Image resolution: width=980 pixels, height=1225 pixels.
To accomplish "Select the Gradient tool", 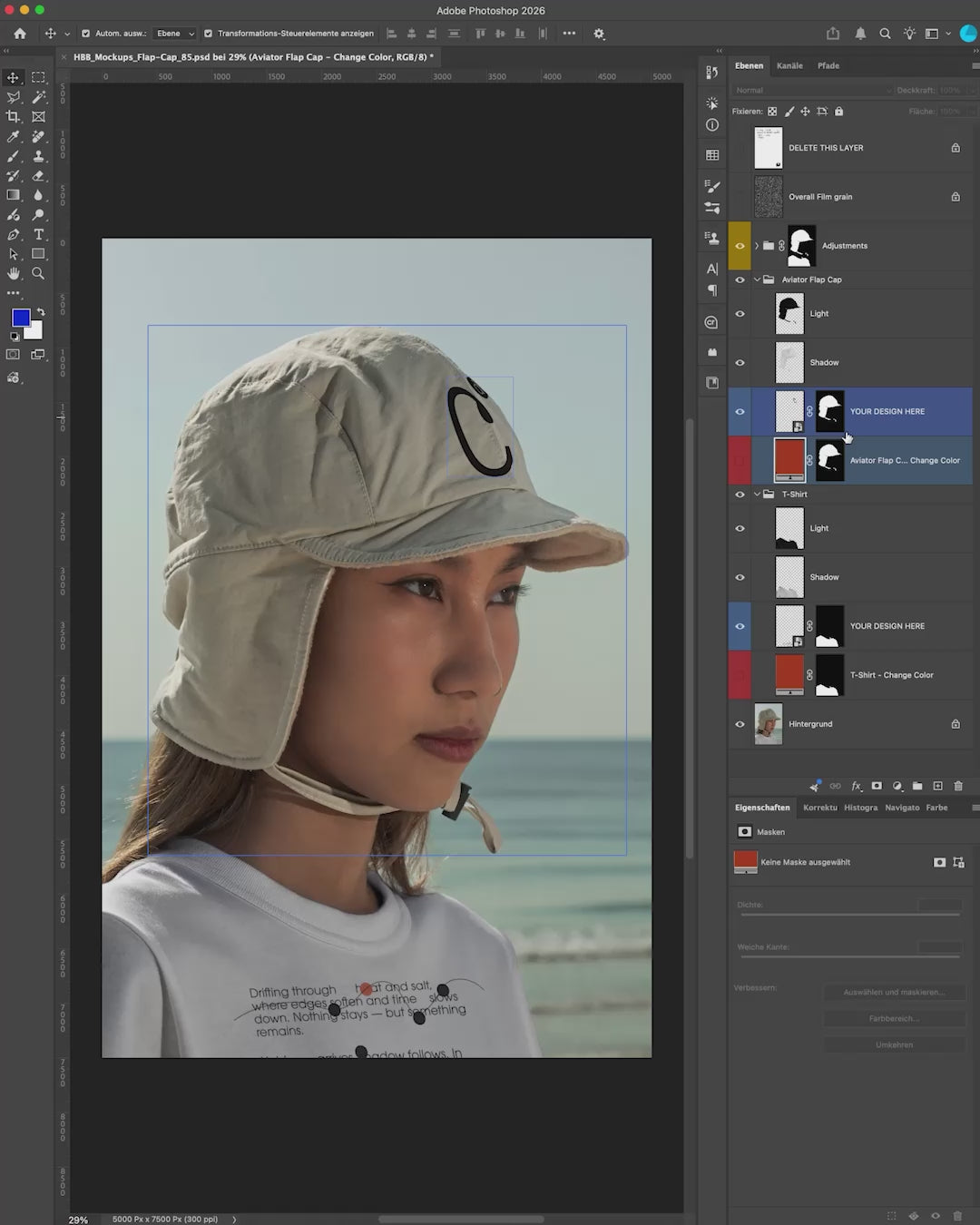I will tap(13, 195).
